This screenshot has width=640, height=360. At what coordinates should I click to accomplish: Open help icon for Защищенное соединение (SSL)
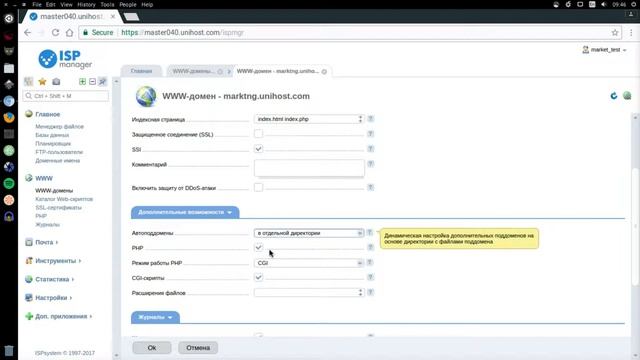(371, 134)
